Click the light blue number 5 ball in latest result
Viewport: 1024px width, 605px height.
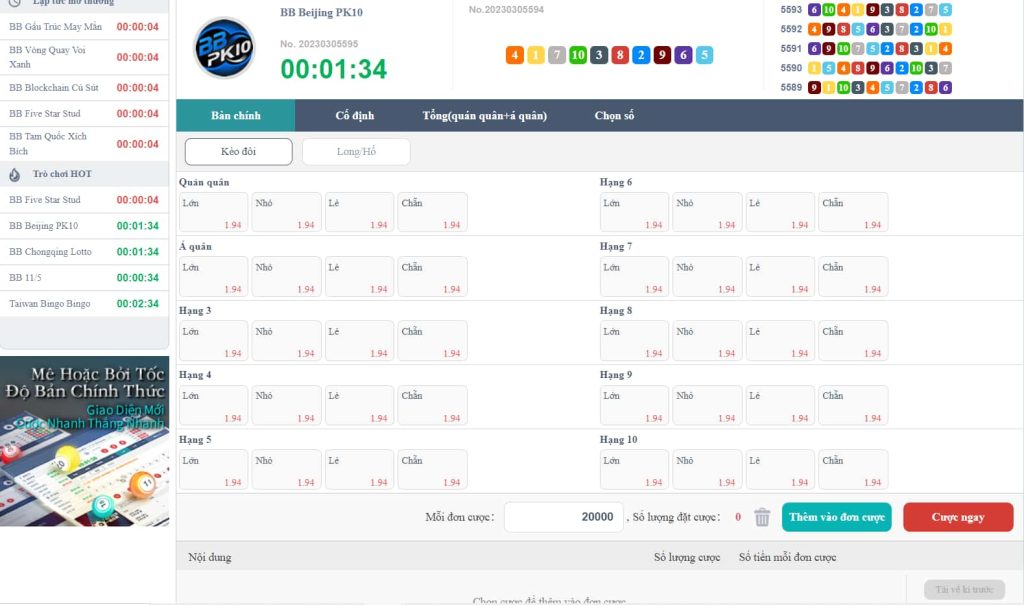(704, 55)
